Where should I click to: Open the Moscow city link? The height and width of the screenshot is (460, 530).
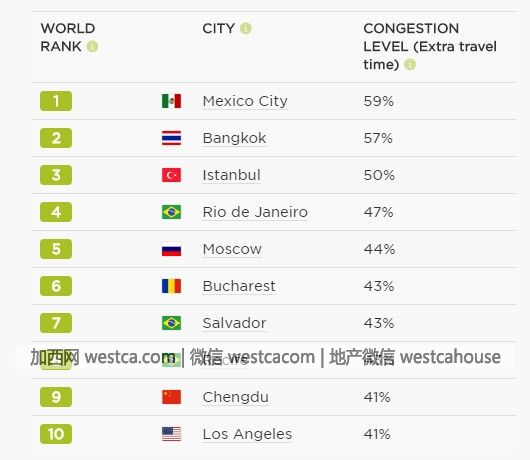tap(232, 249)
